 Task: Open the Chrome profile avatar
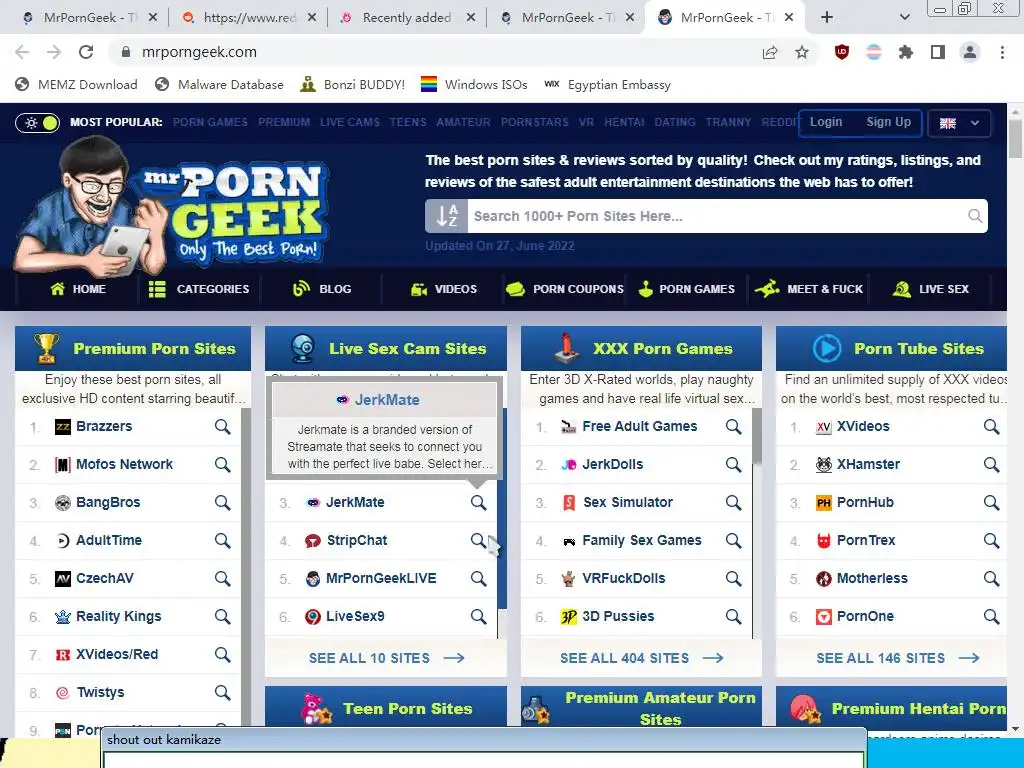coord(970,52)
